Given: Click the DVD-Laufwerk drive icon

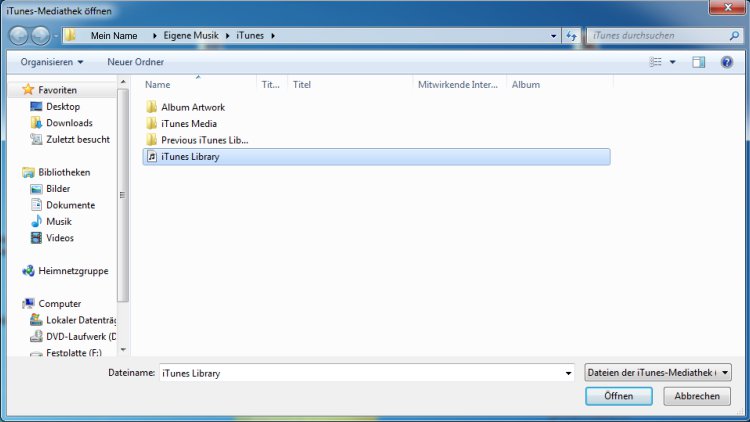Looking at the screenshot, I should pos(36,336).
